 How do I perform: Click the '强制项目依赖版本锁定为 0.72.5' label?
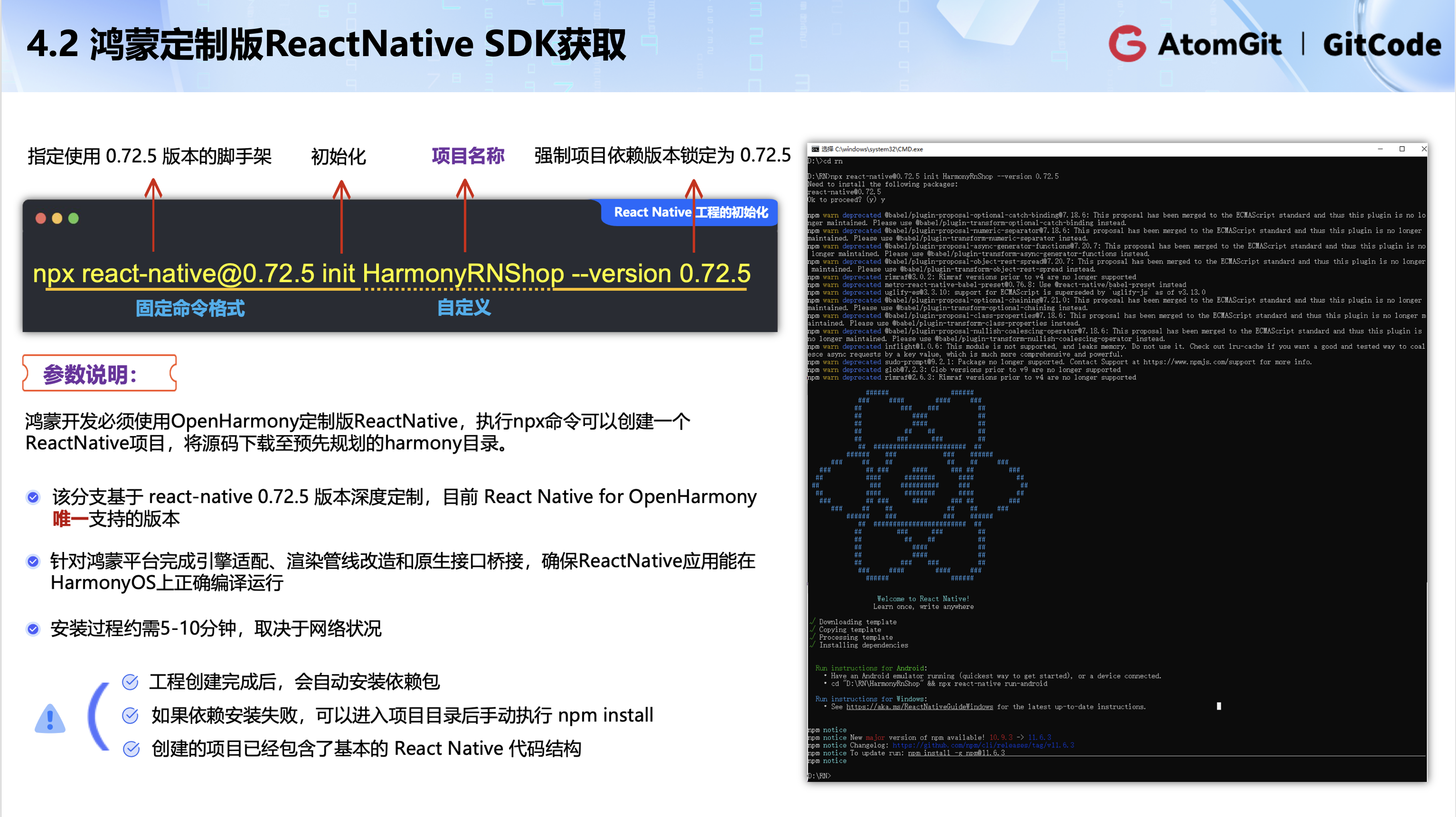662,155
